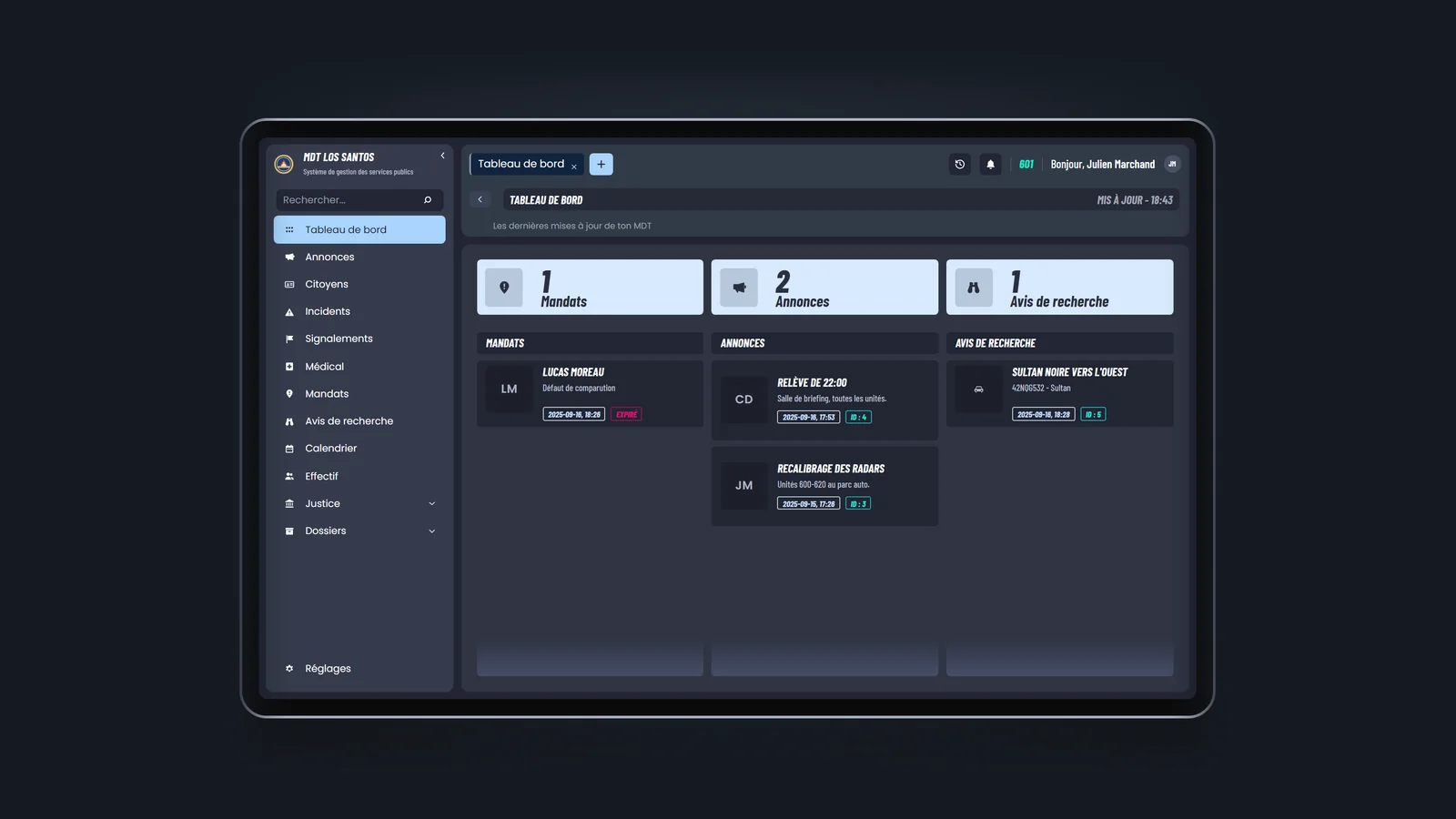Open the Médical sidebar entry
This screenshot has height=819, width=1456.
click(x=359, y=367)
